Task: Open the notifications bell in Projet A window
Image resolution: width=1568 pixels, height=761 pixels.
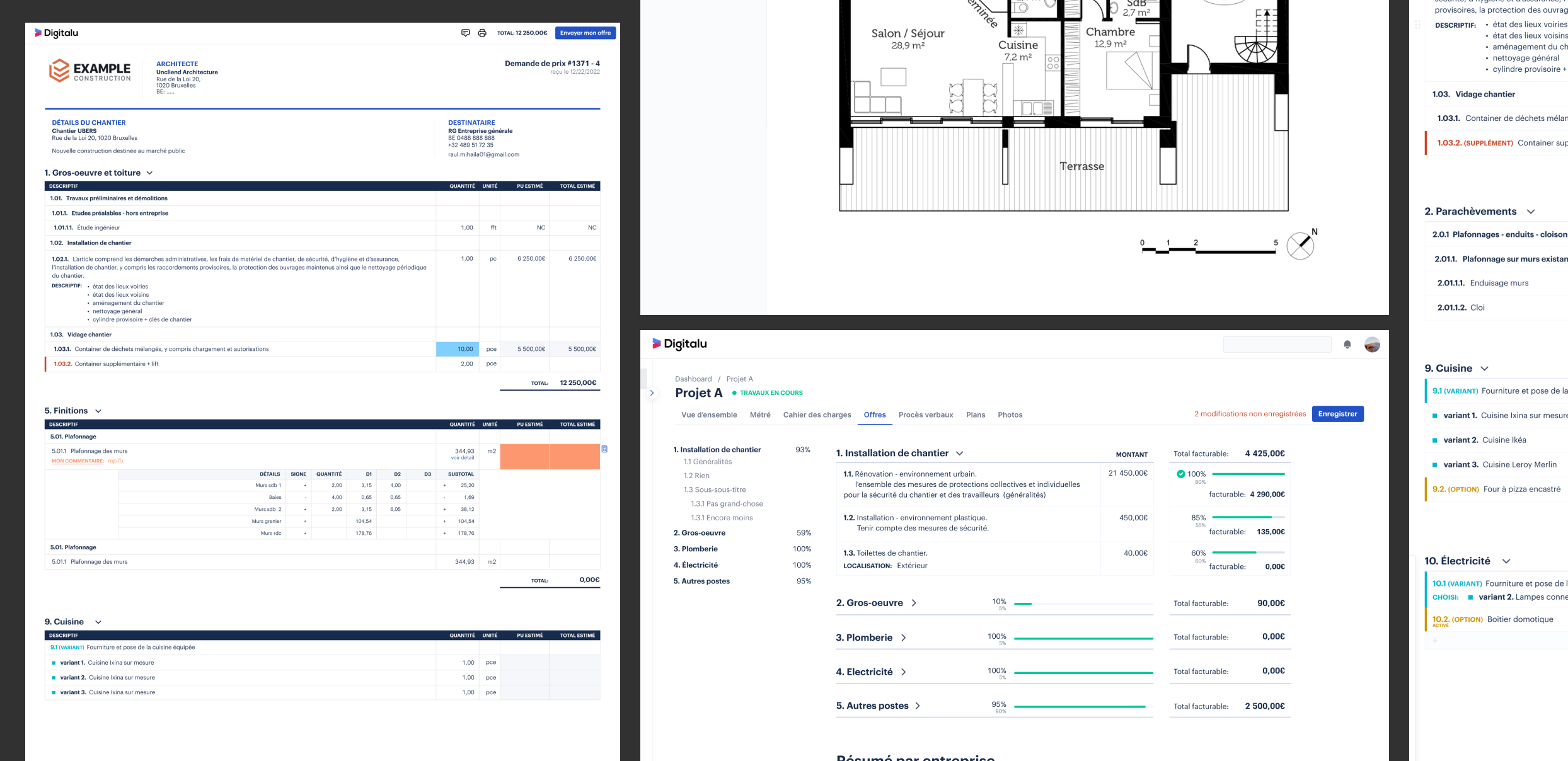Action: click(x=1347, y=345)
